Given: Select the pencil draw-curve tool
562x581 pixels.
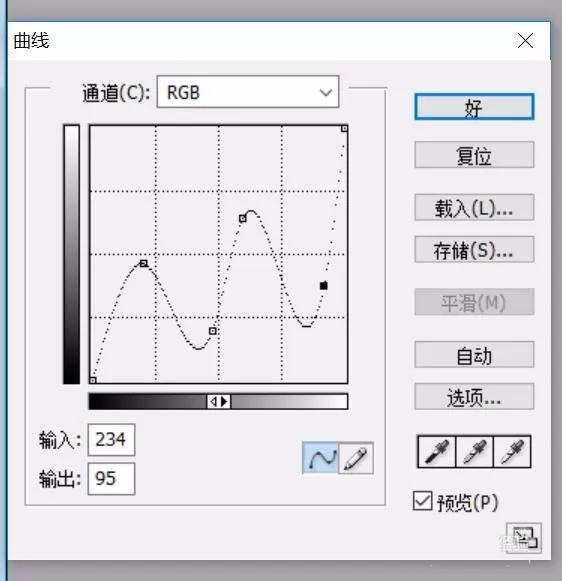Looking at the screenshot, I should (356, 458).
